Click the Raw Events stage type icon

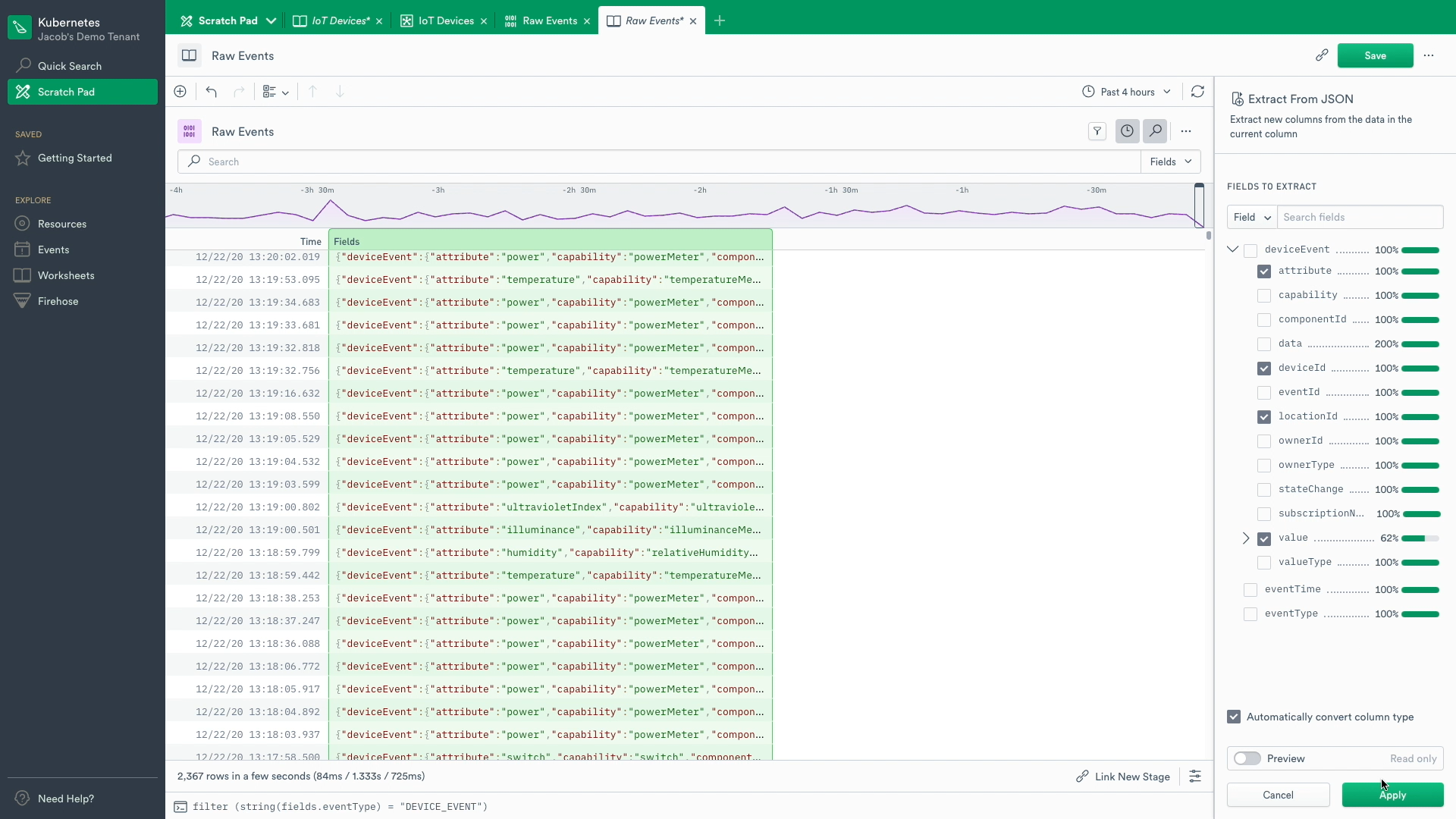click(190, 131)
